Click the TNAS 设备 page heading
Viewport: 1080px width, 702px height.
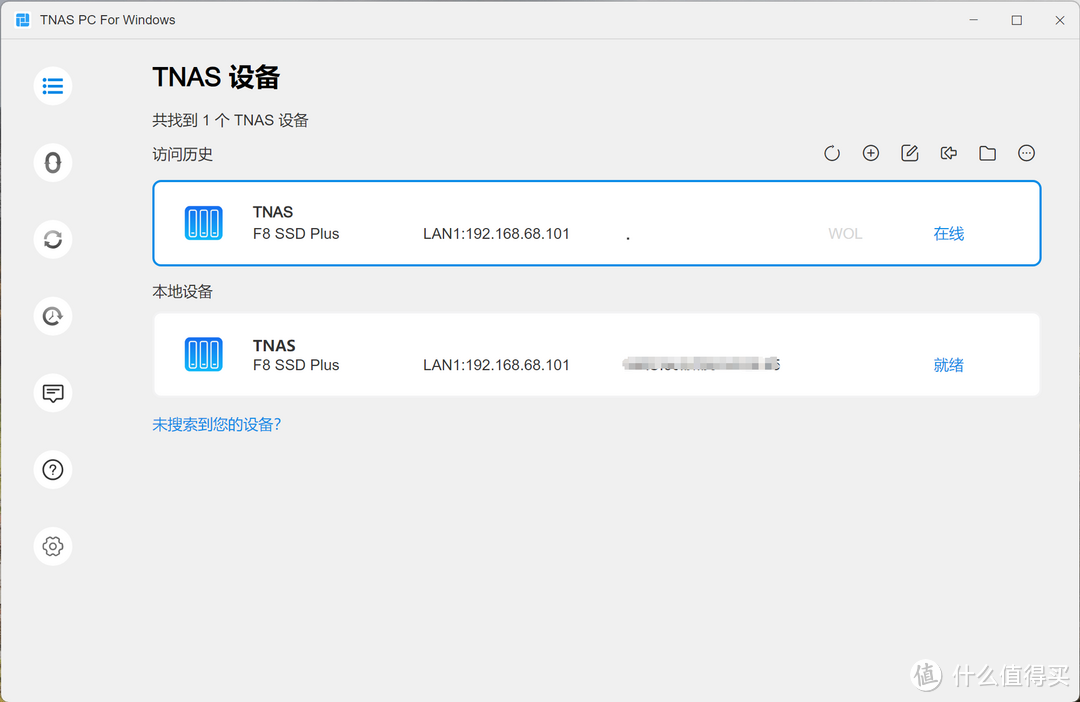[x=216, y=77]
